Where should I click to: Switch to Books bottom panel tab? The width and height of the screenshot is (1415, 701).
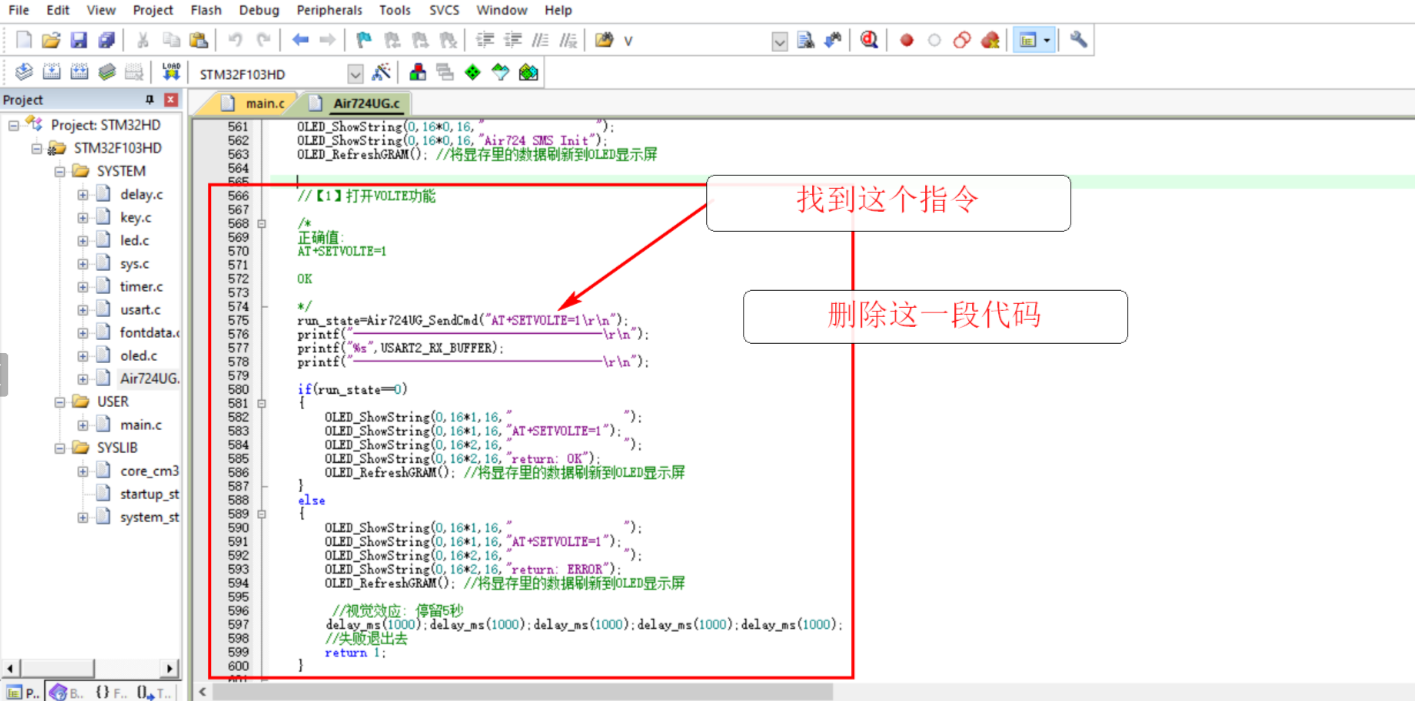click(66, 692)
